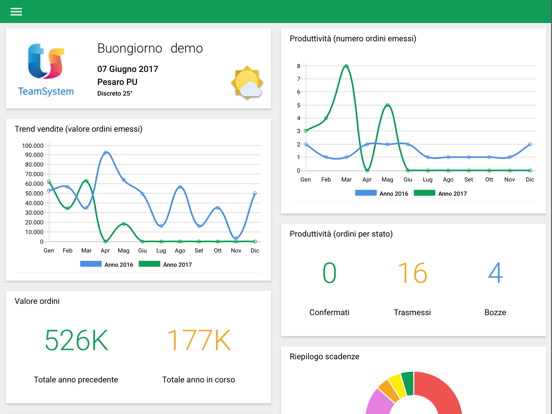Click the date '07 Giugno 2017'
The width and height of the screenshot is (552, 414).
pyautogui.click(x=127, y=69)
